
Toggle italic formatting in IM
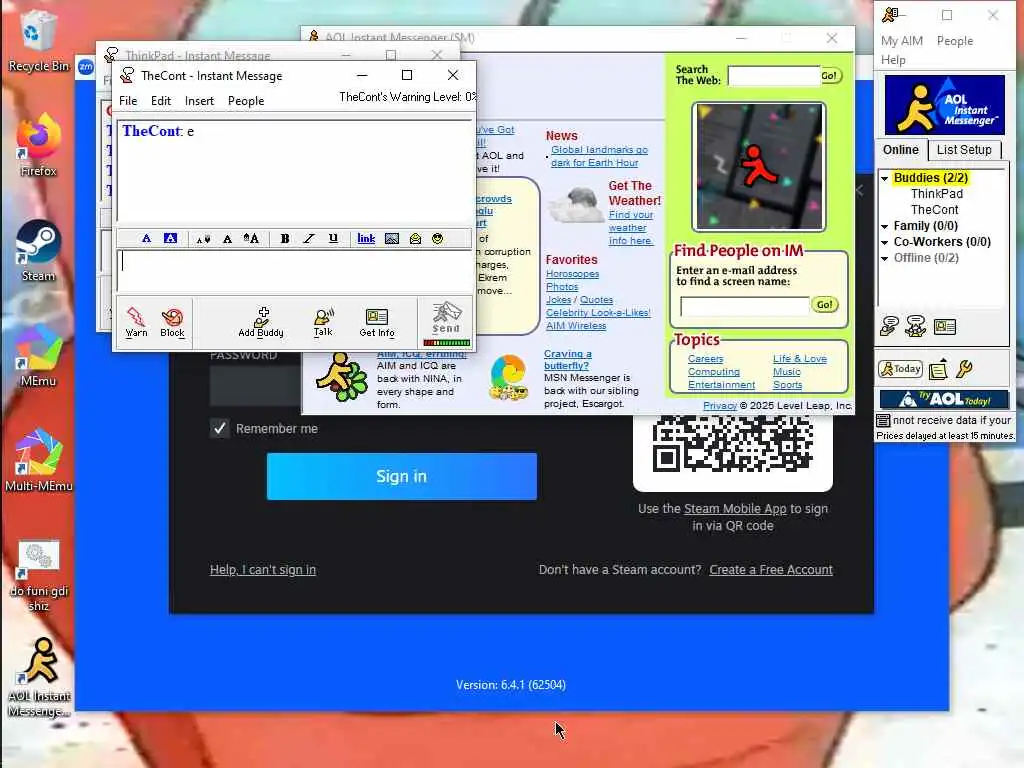point(309,238)
